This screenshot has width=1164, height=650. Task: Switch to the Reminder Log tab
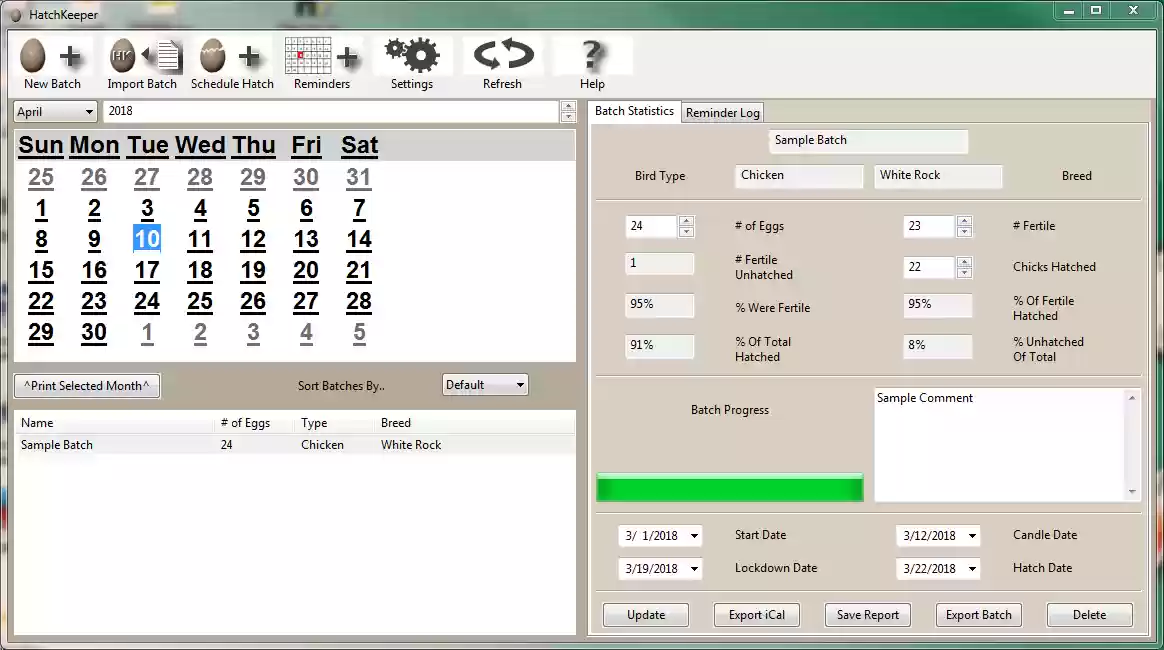click(x=722, y=112)
